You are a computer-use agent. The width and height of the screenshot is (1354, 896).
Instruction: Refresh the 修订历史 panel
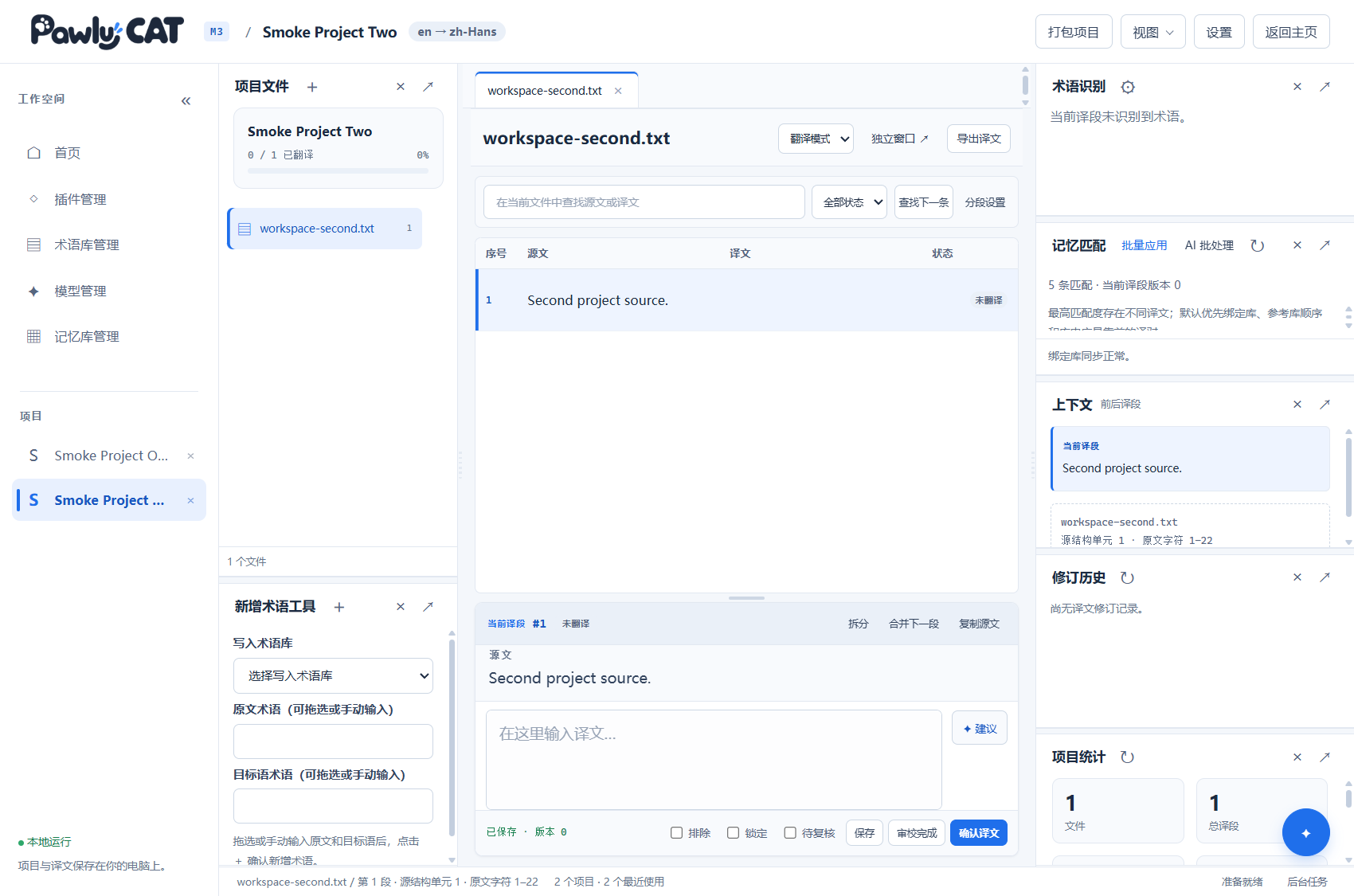[1127, 577]
